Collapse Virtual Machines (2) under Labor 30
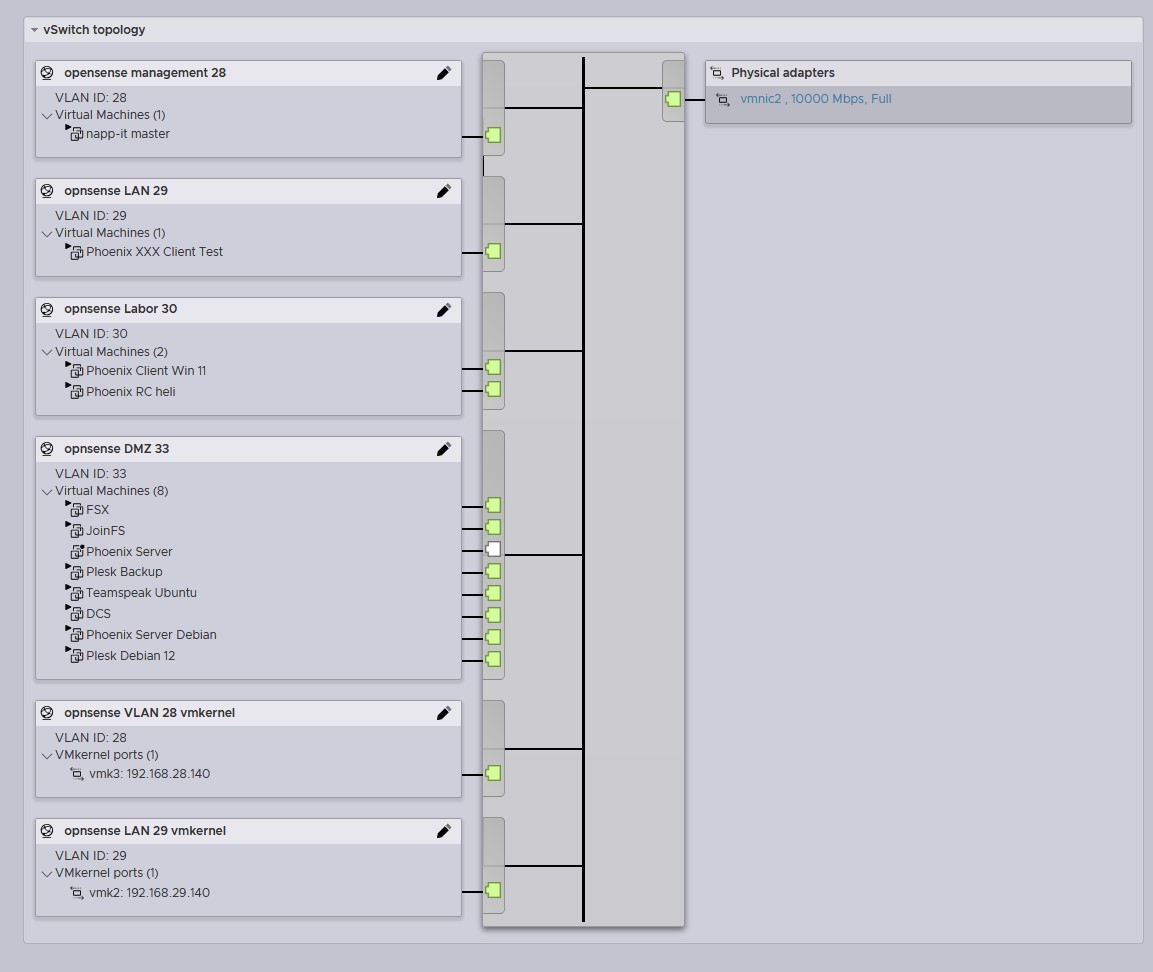This screenshot has width=1153, height=972. point(47,352)
